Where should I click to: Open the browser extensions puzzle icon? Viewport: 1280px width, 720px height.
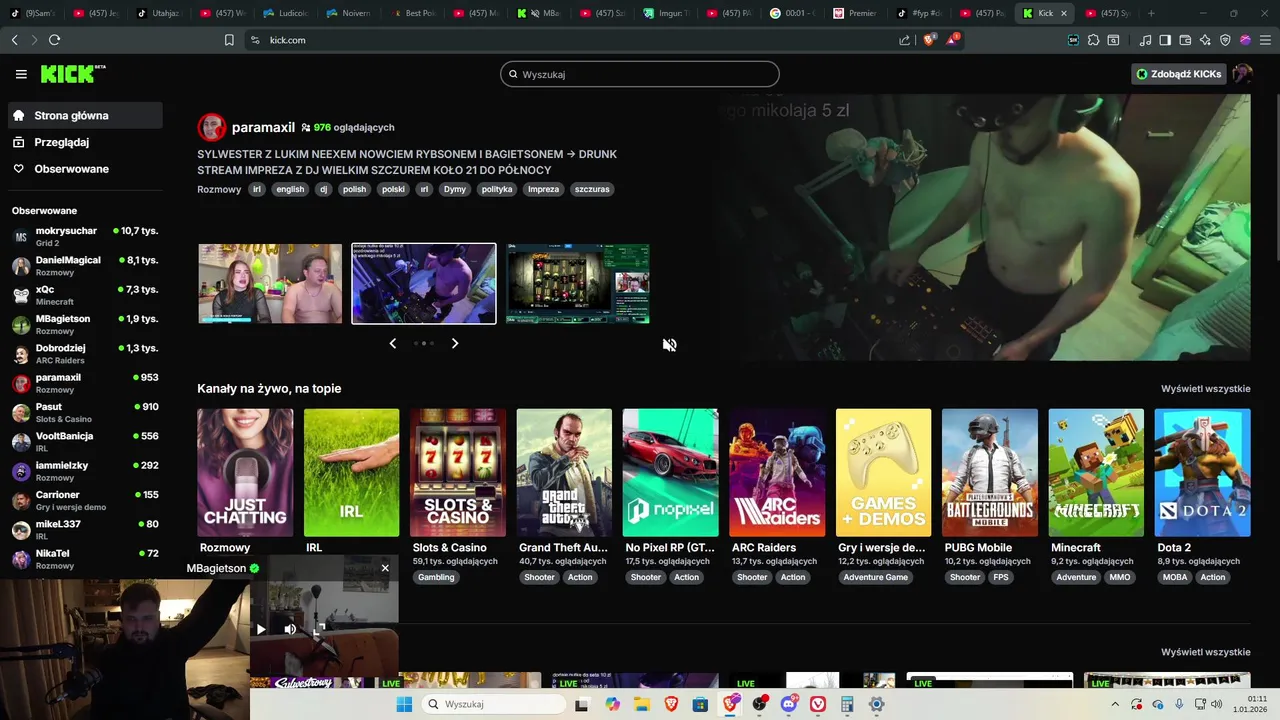pyautogui.click(x=1093, y=40)
